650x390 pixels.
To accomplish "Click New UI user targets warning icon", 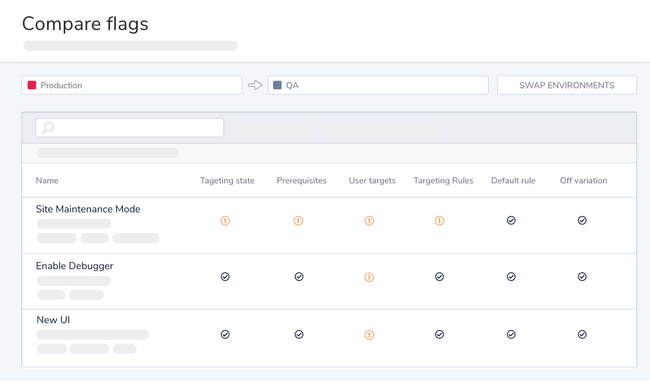I will point(369,334).
